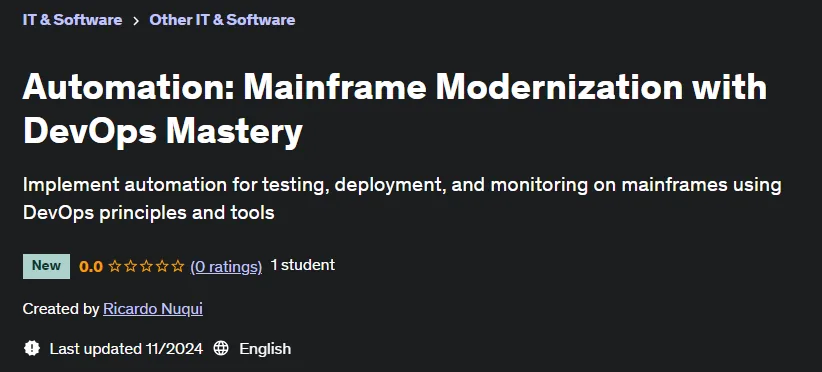Click the 0.0 rating score
Viewport: 822px width, 372px height.
[91, 267]
